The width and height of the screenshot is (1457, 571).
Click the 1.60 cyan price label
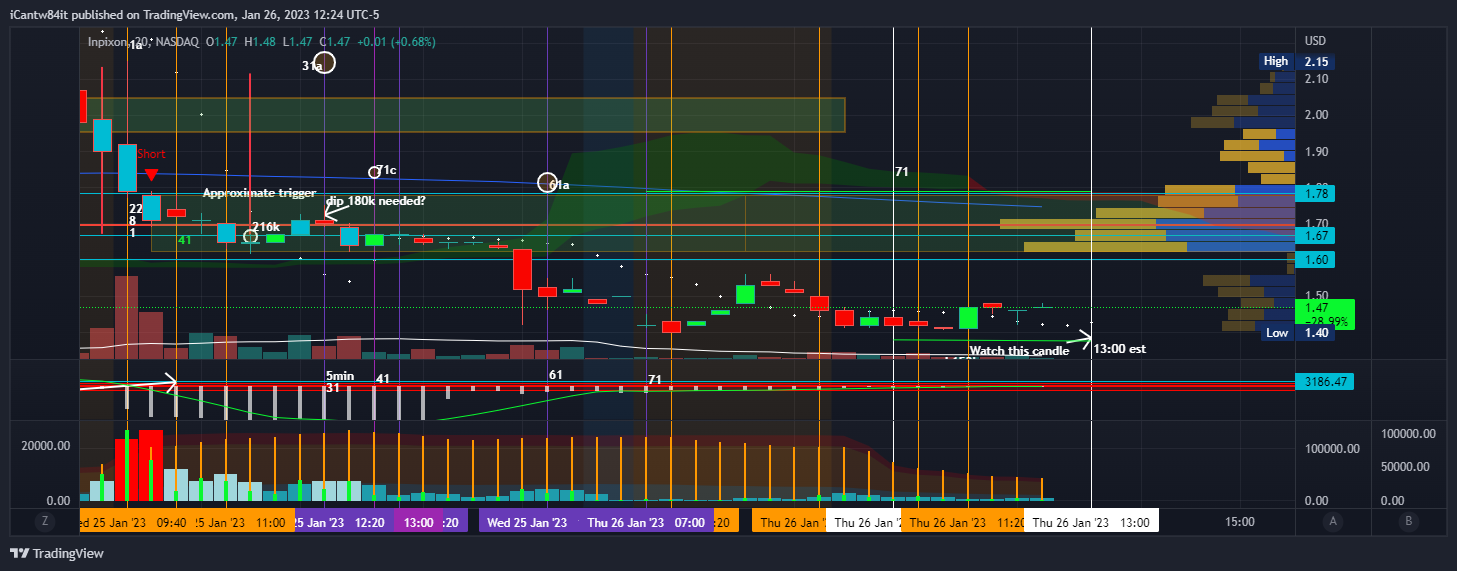point(1316,260)
